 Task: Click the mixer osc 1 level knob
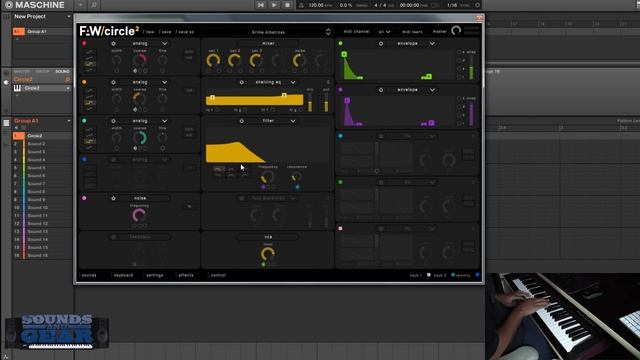tap(213, 60)
